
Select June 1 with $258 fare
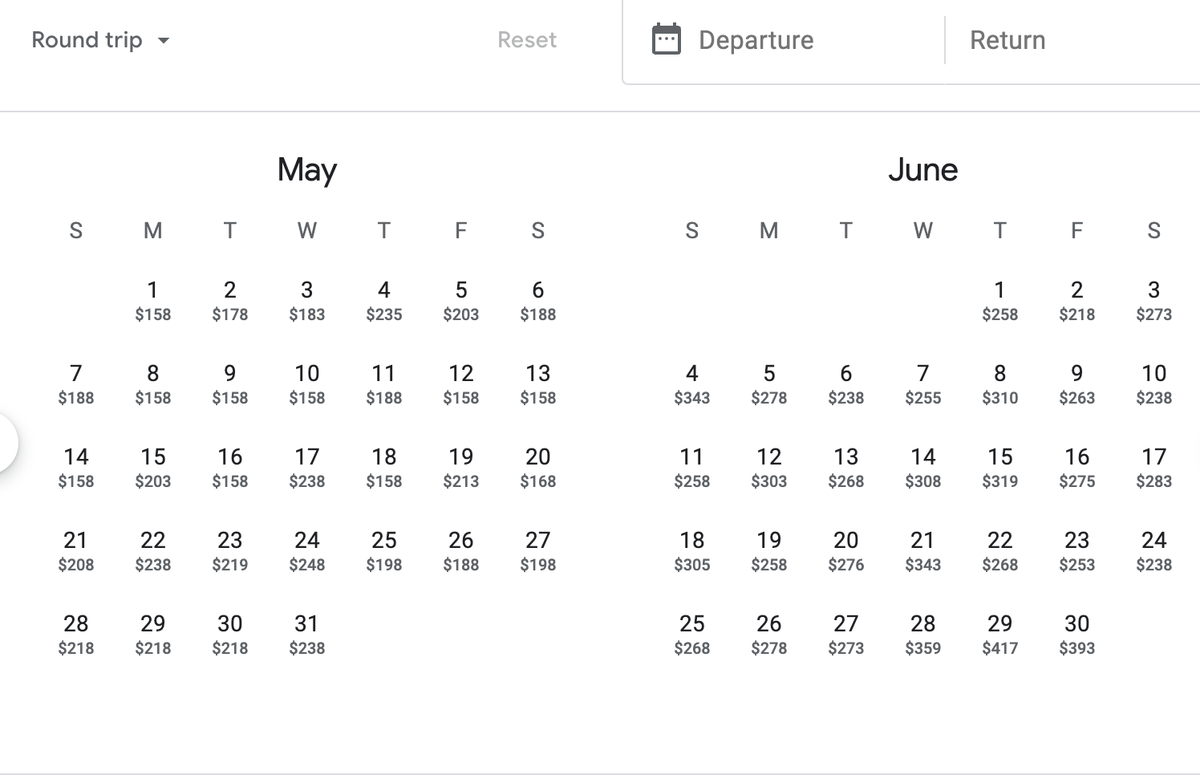(x=1000, y=300)
